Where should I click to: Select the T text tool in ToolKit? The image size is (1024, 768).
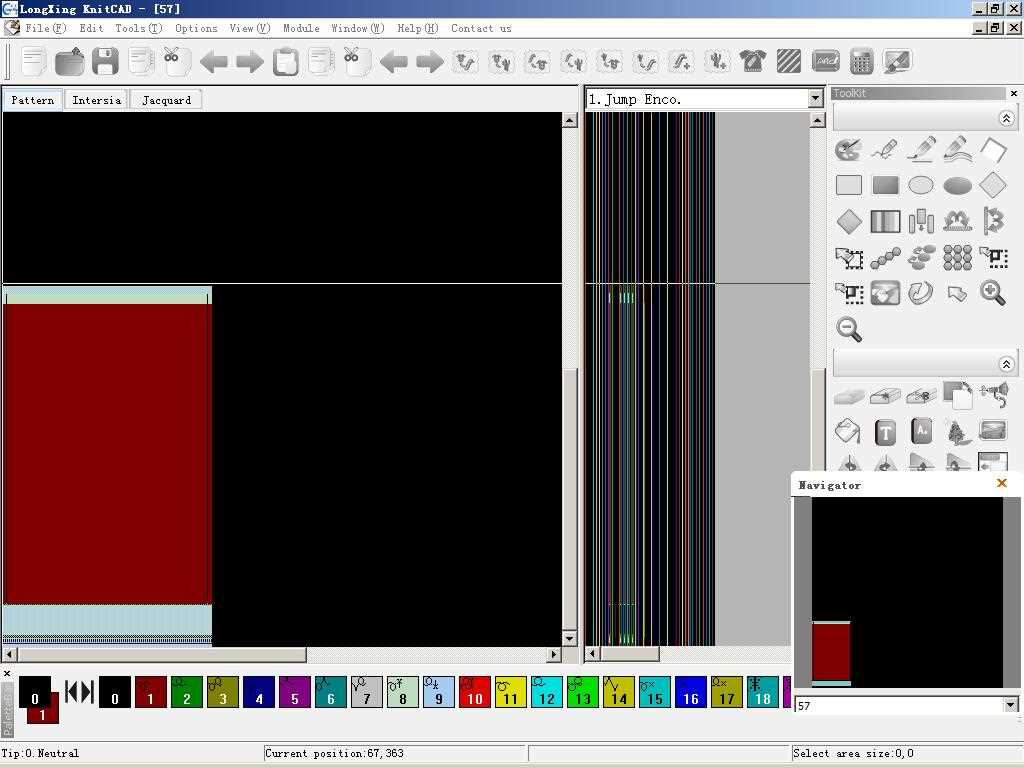point(885,432)
